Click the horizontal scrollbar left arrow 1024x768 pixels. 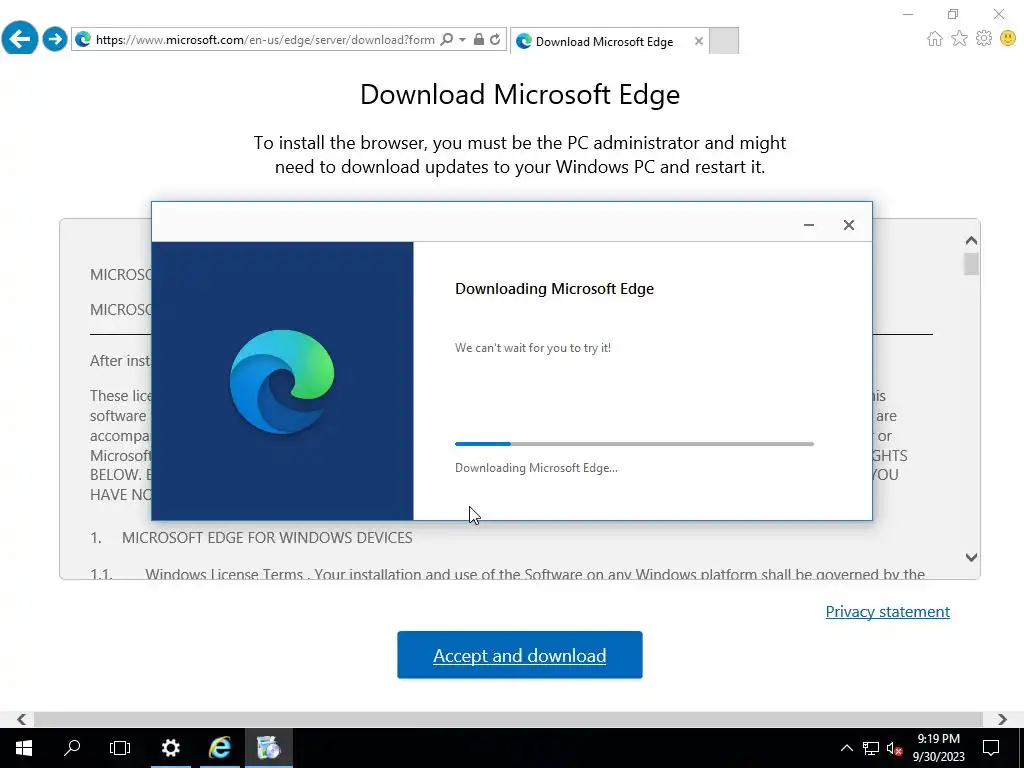click(x=22, y=719)
